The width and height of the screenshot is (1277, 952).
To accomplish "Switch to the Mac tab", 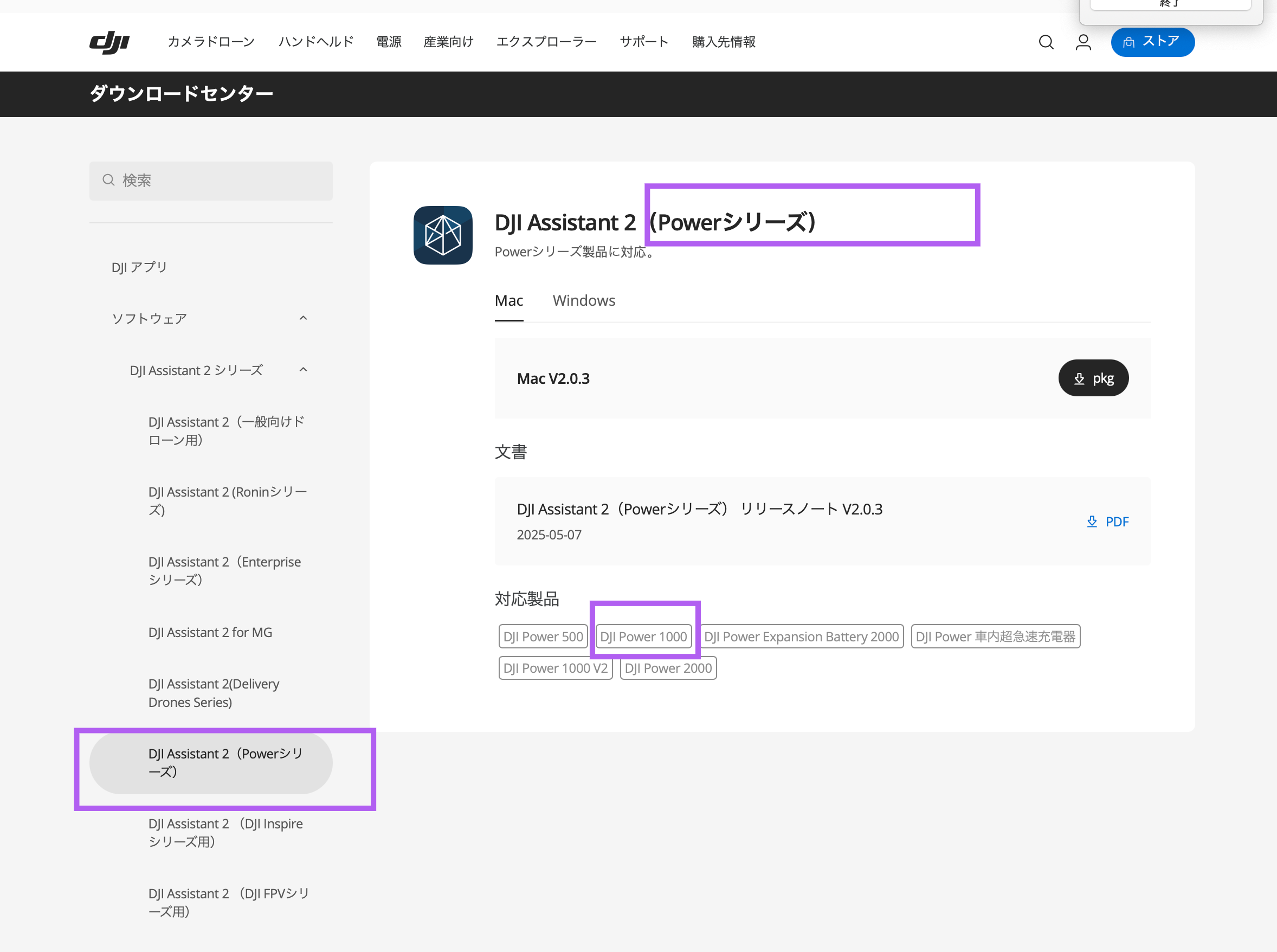I will click(x=508, y=301).
